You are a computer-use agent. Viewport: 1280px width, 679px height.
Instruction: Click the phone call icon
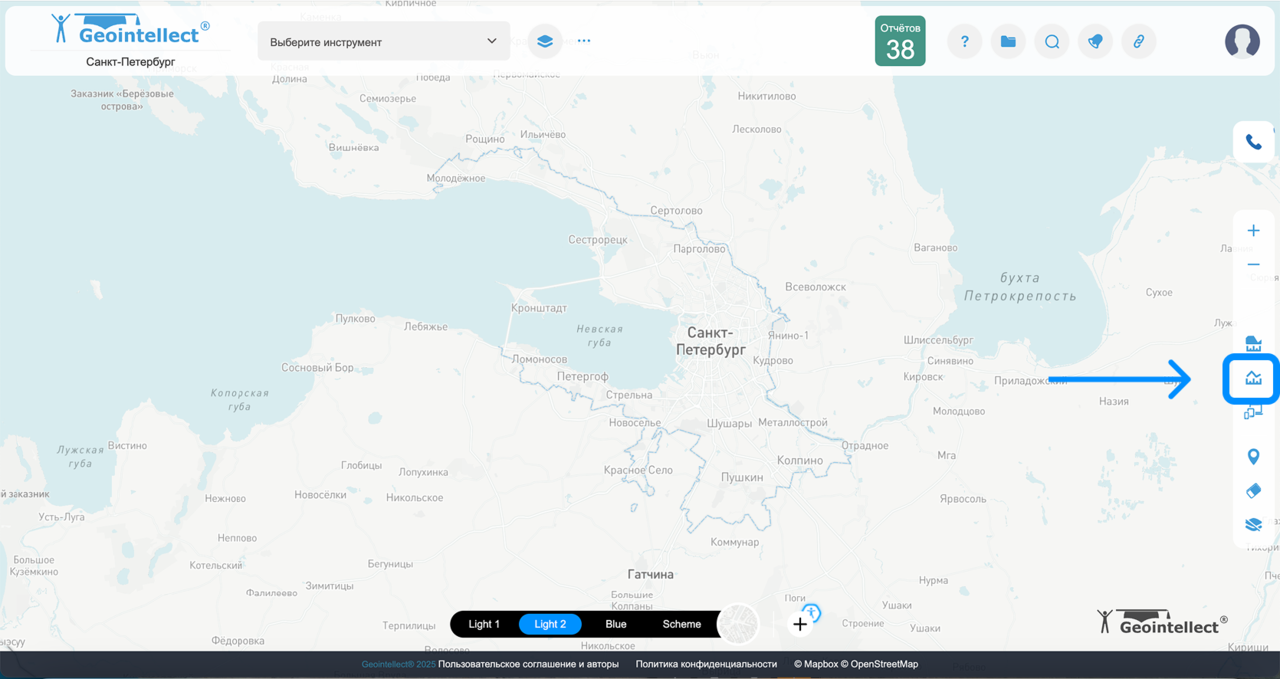[x=1253, y=142]
